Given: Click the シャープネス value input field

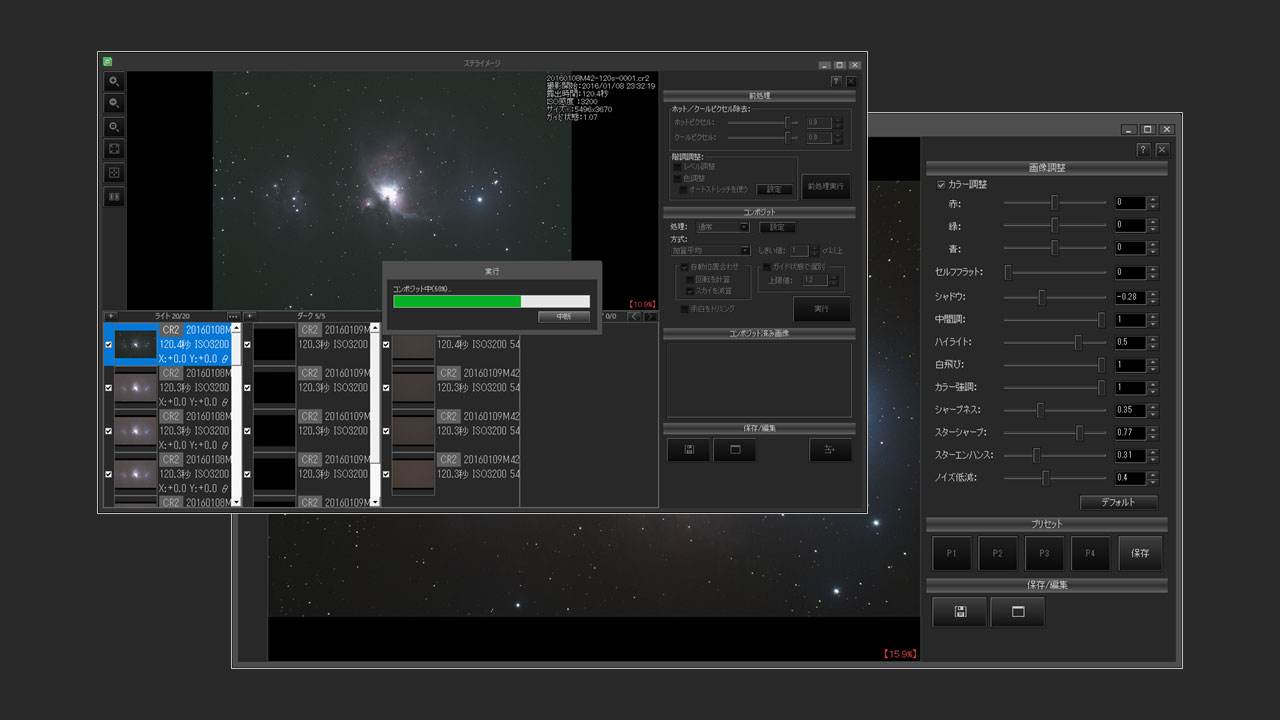Looking at the screenshot, I should point(1130,410).
